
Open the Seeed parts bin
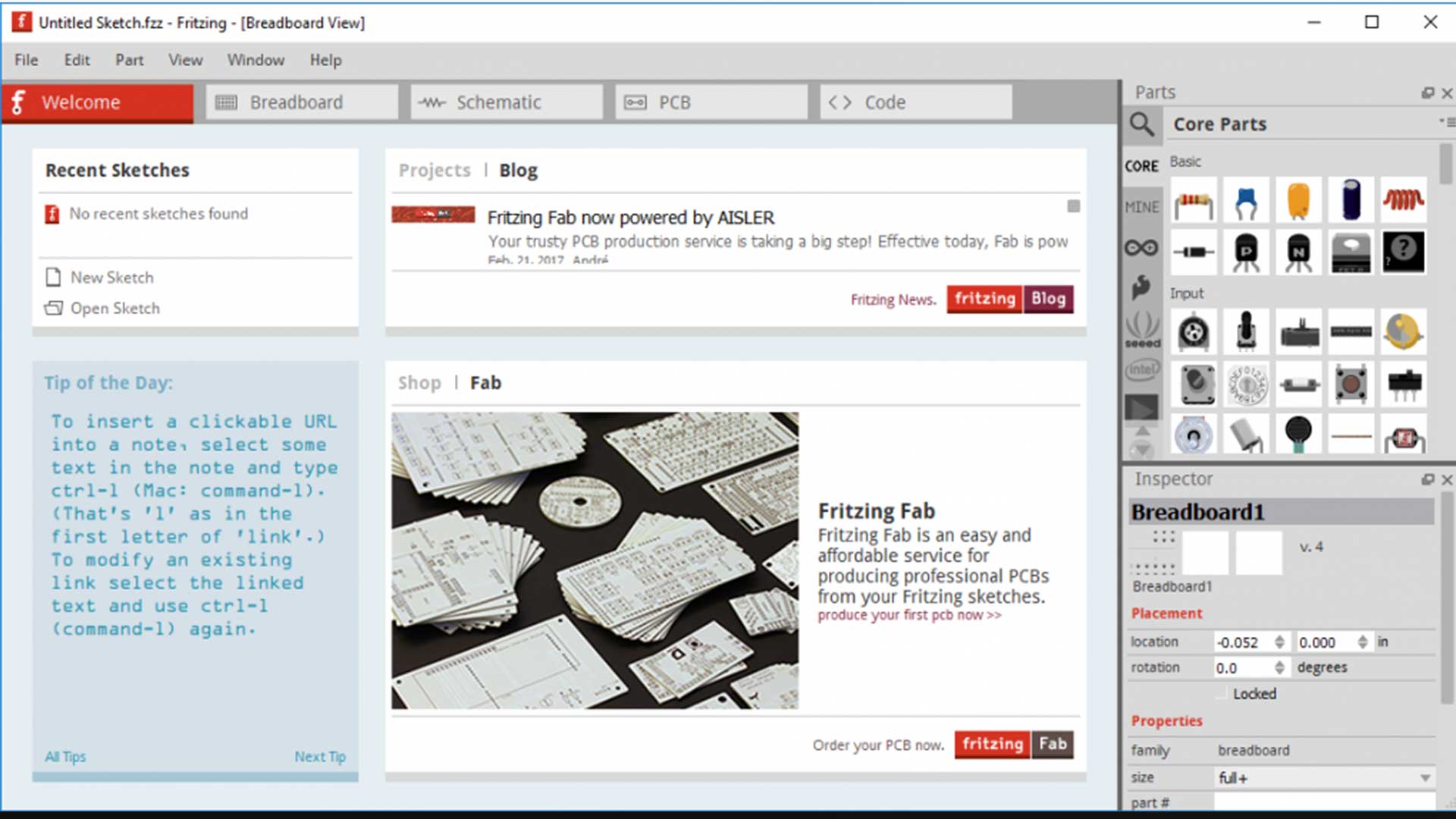[x=1142, y=329]
